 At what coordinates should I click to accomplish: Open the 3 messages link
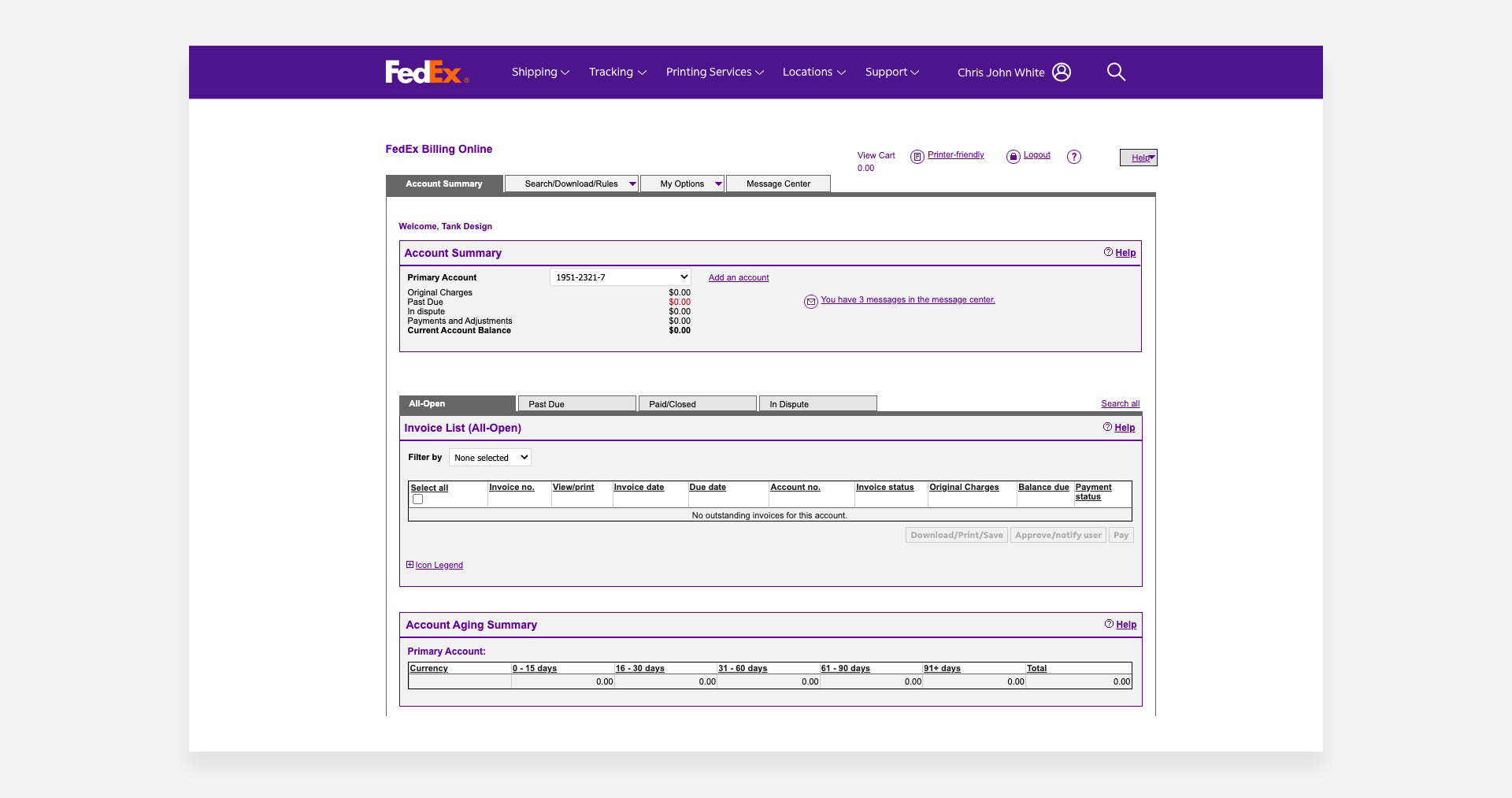click(x=908, y=299)
